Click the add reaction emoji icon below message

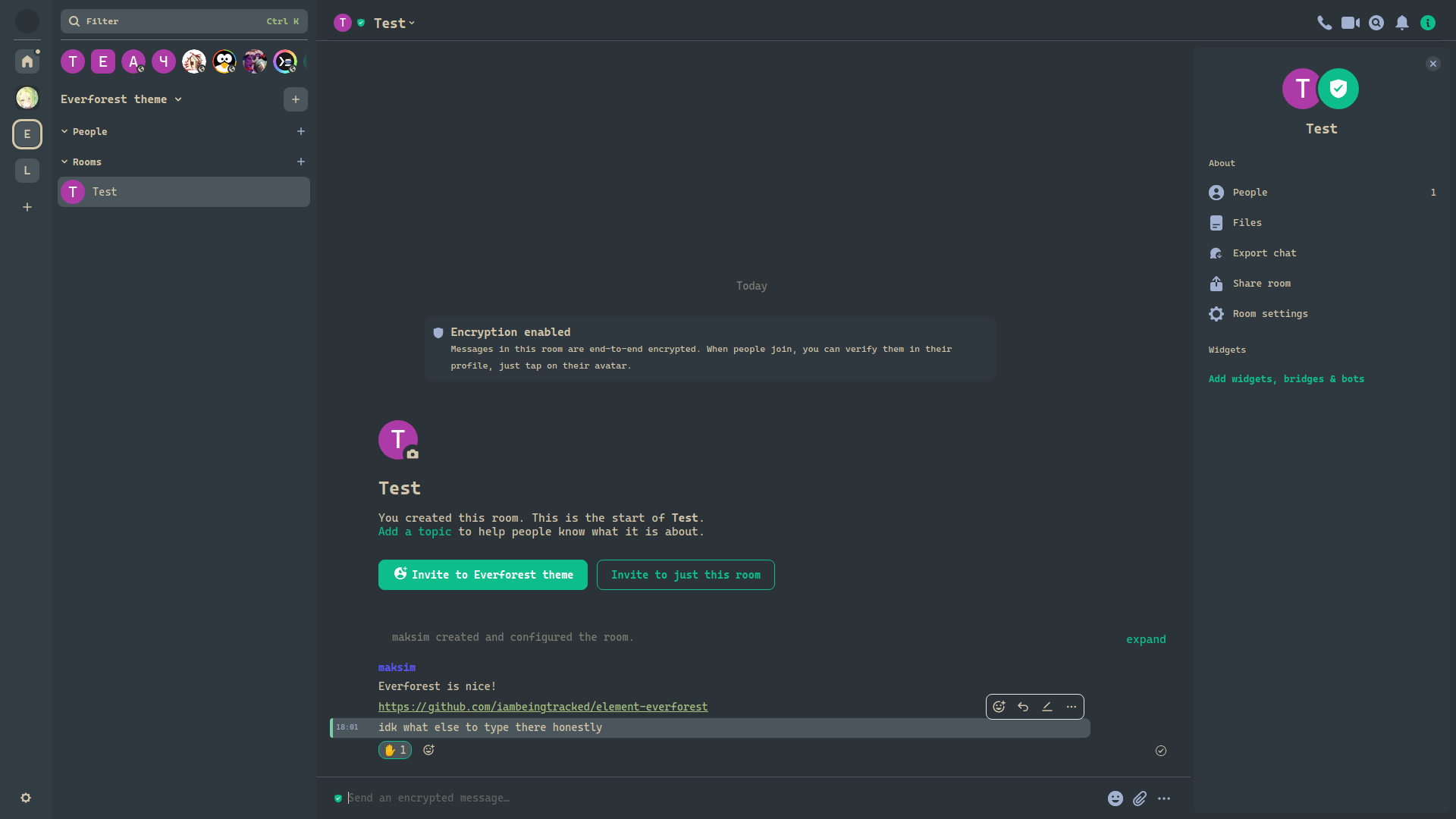tap(428, 750)
